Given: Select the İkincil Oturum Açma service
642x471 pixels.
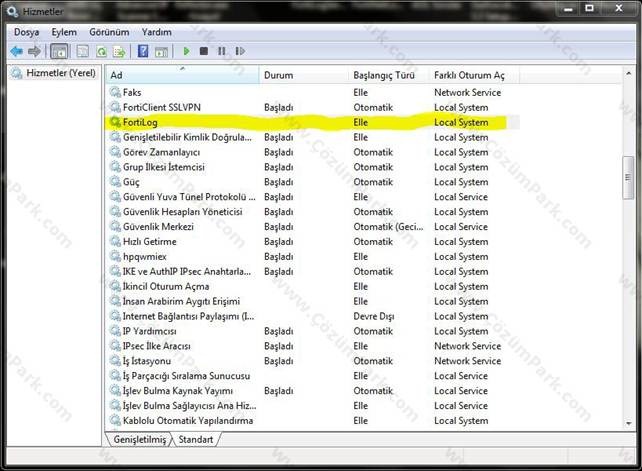Looking at the screenshot, I should tap(313, 286).
